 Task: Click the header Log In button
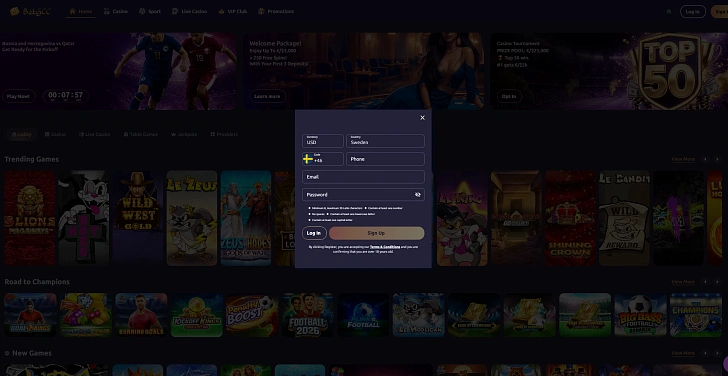tap(692, 12)
